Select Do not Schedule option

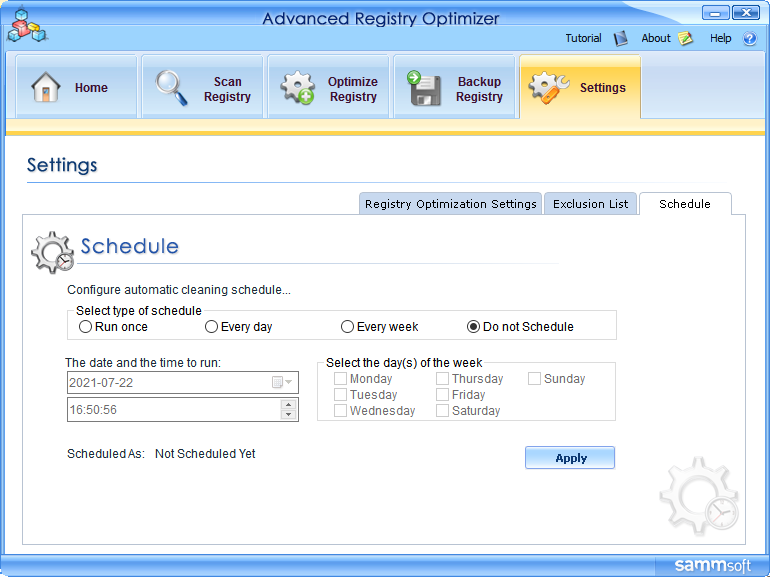[473, 327]
